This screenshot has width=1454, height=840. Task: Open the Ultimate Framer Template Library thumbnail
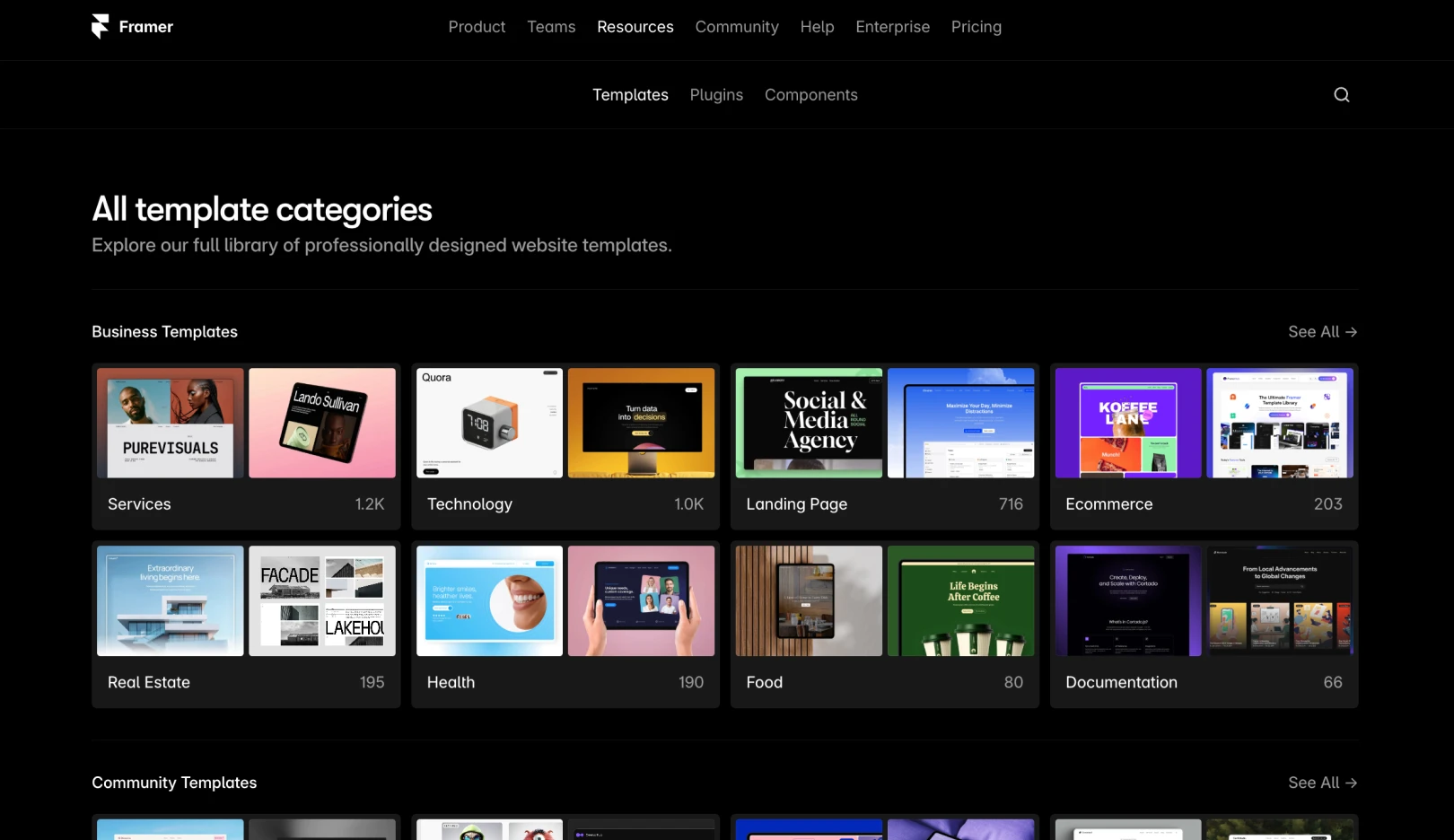click(x=1280, y=423)
